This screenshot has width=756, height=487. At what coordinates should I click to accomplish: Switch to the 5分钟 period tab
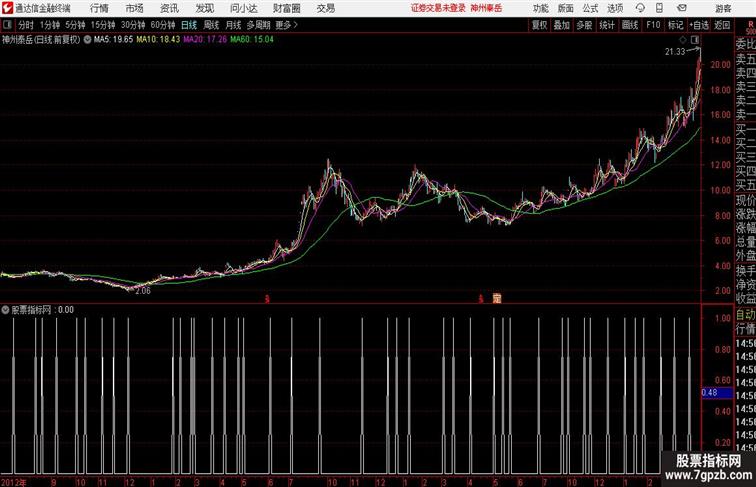pos(75,25)
